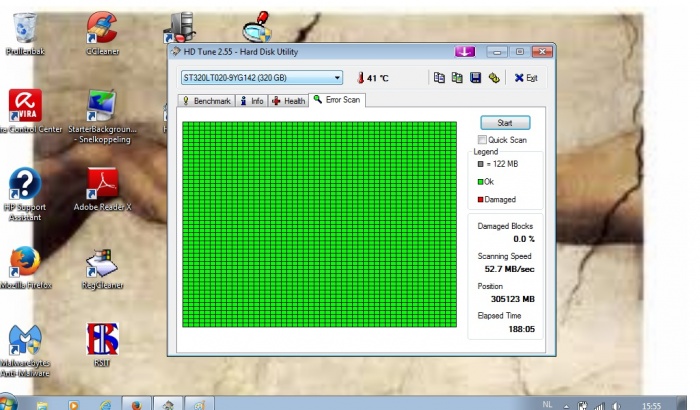Open the Malwarebytes Anti-Malware shortcut
This screenshot has width=700, height=410.
pyautogui.click(x=25, y=351)
